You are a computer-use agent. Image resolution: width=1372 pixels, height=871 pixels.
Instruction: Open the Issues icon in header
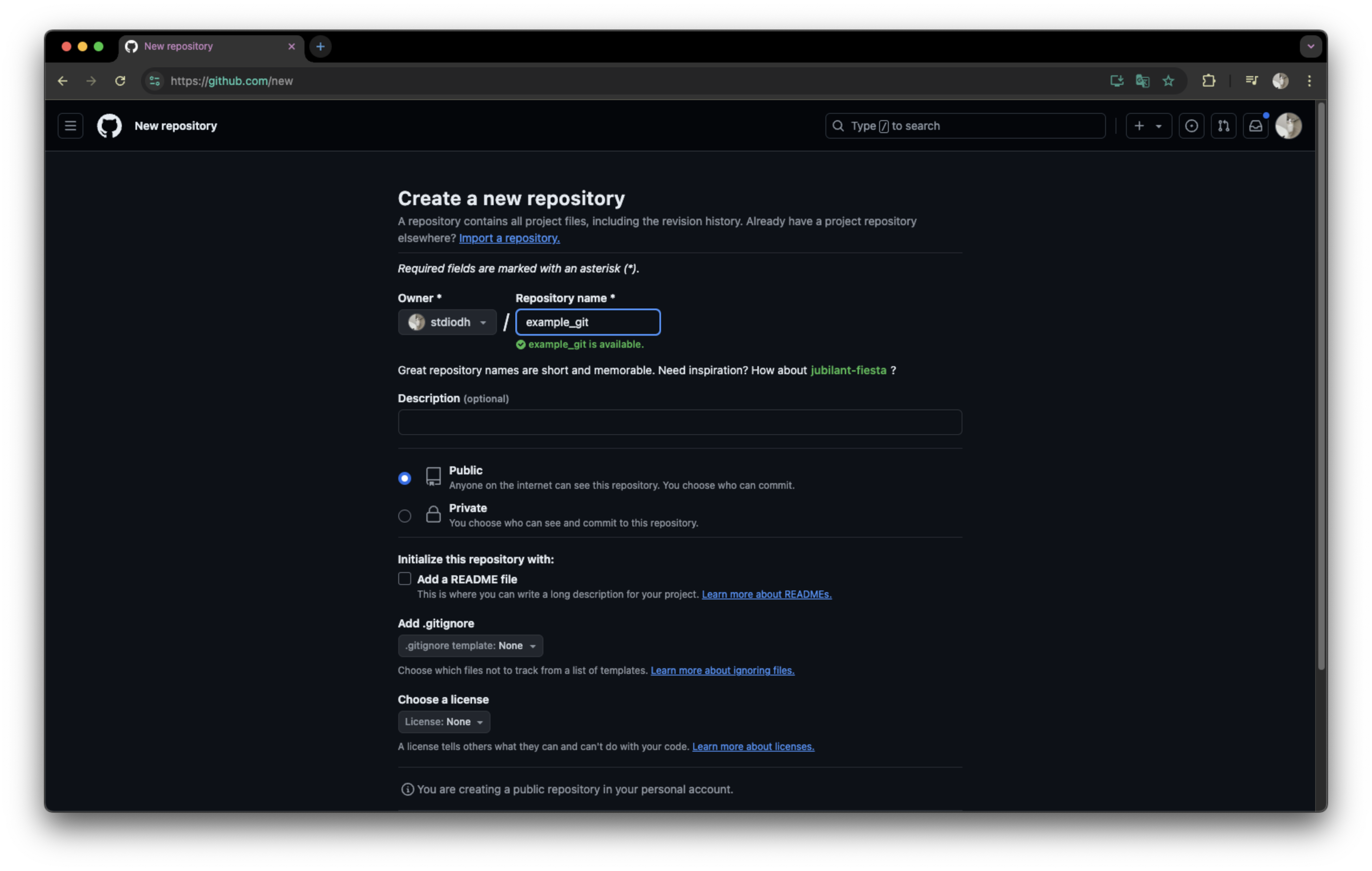[1191, 126]
